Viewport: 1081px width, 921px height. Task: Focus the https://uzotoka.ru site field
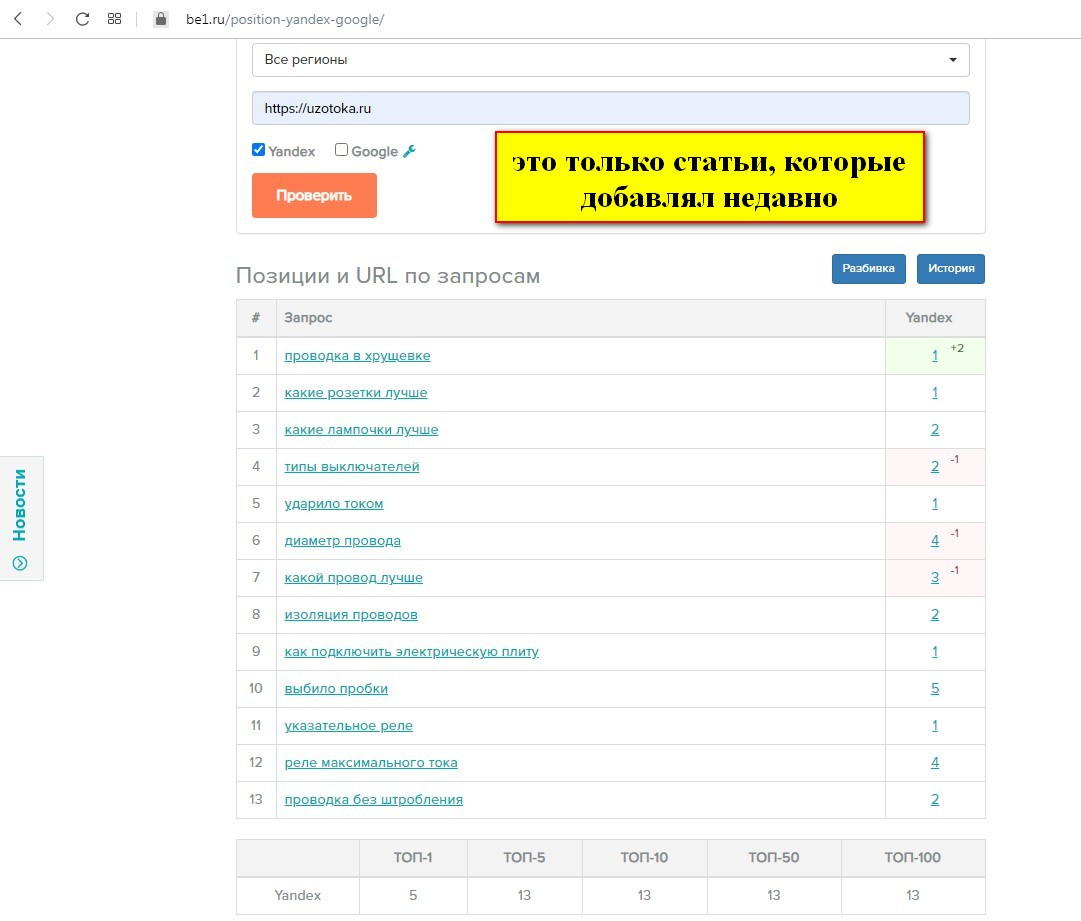pos(610,108)
